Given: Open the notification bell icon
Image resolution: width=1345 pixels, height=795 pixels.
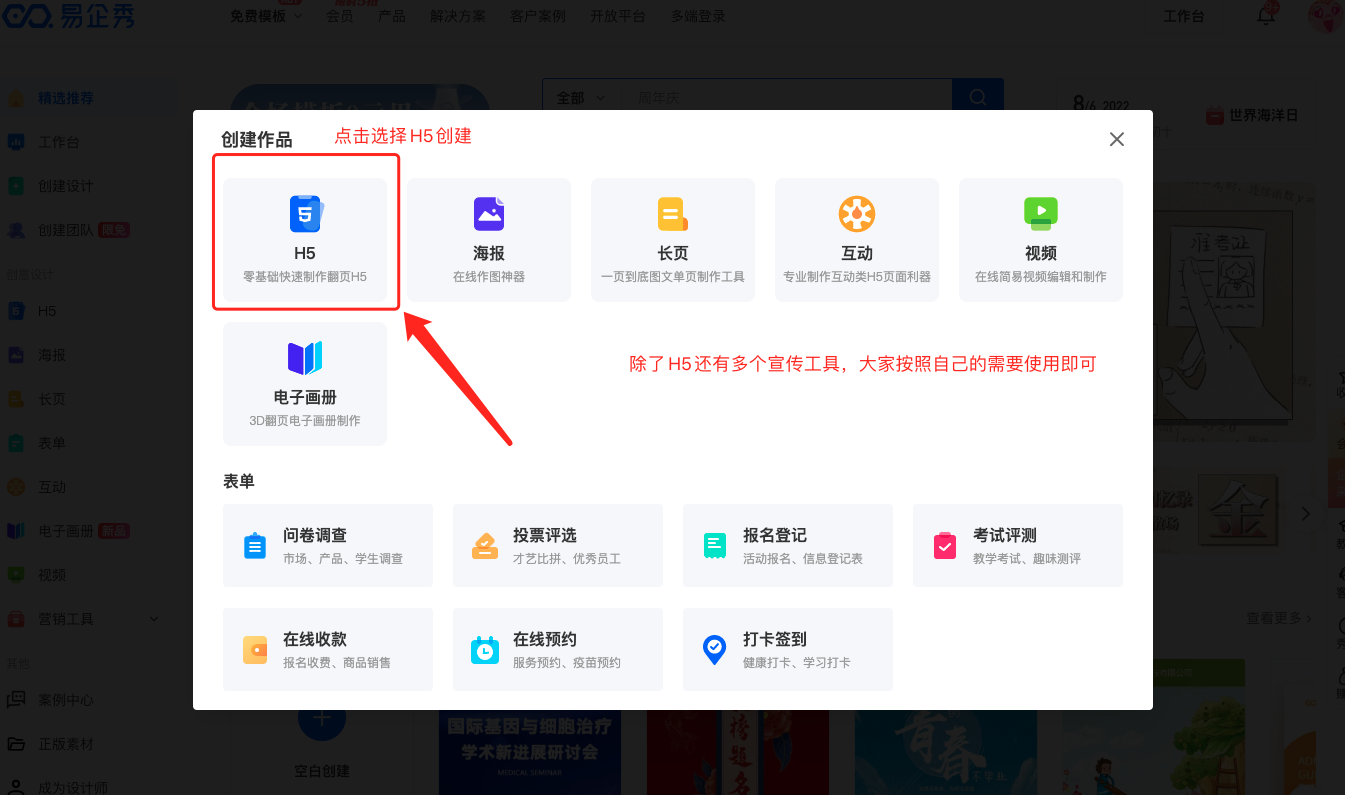Looking at the screenshot, I should 1266,15.
